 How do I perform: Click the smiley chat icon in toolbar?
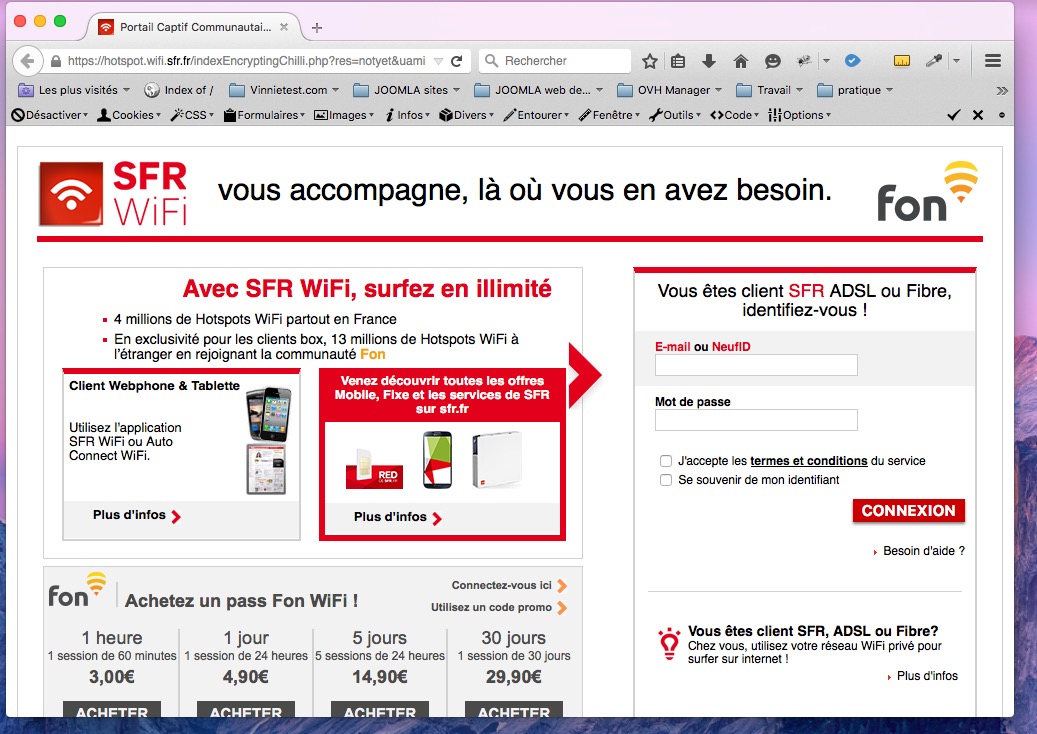(x=772, y=61)
